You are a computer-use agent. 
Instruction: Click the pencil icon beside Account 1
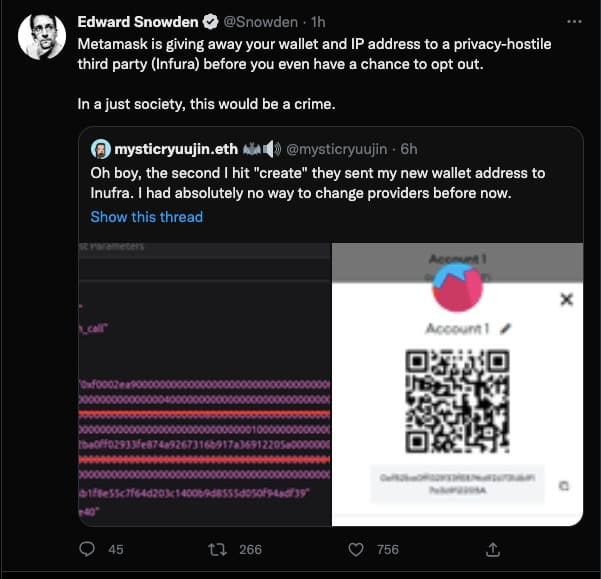[506, 328]
